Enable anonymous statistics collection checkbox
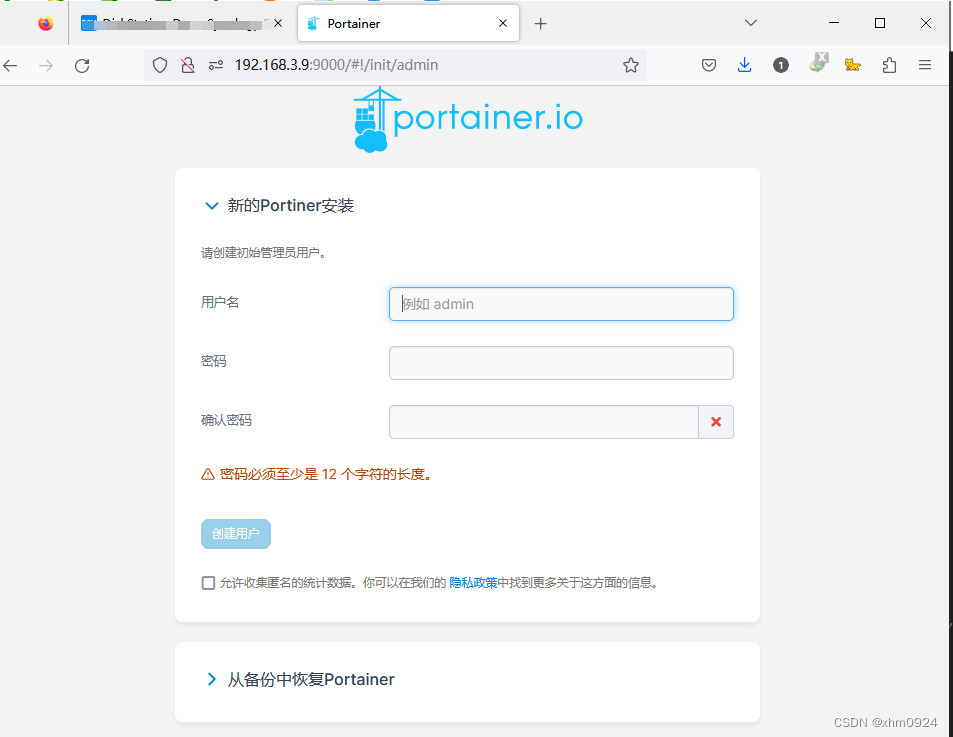 (x=208, y=583)
